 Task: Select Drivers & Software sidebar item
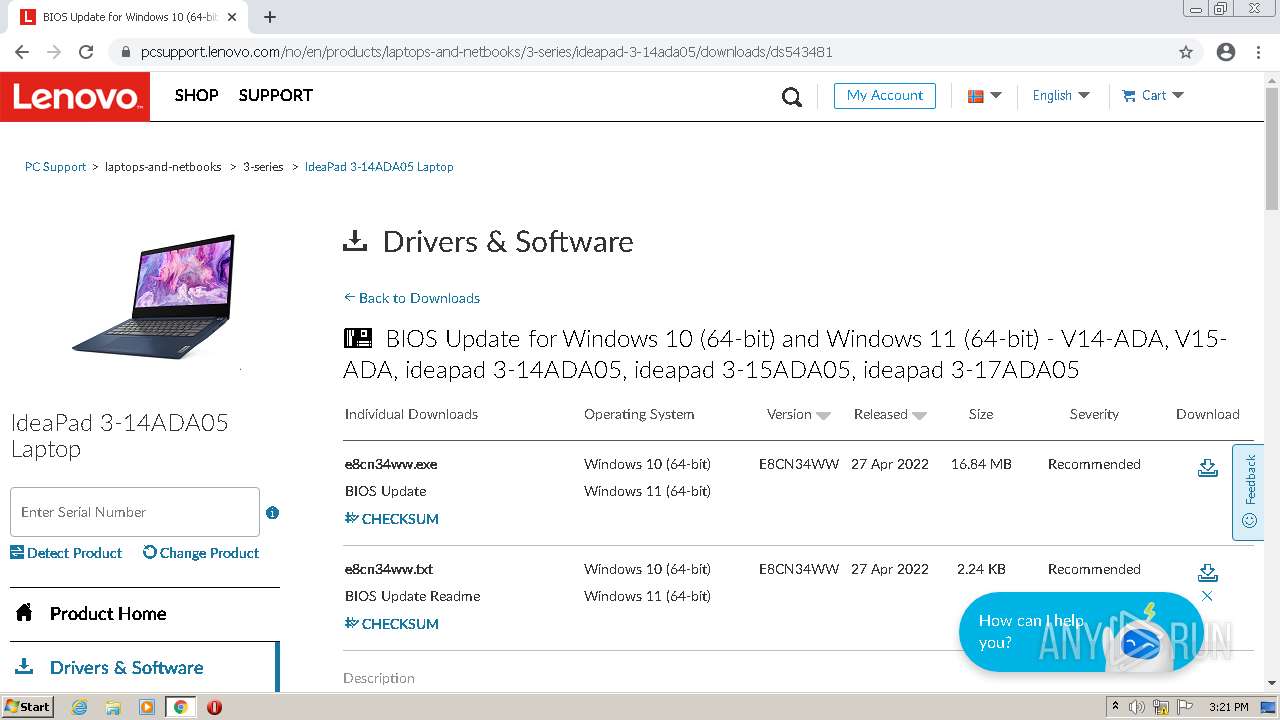[x=145, y=667]
